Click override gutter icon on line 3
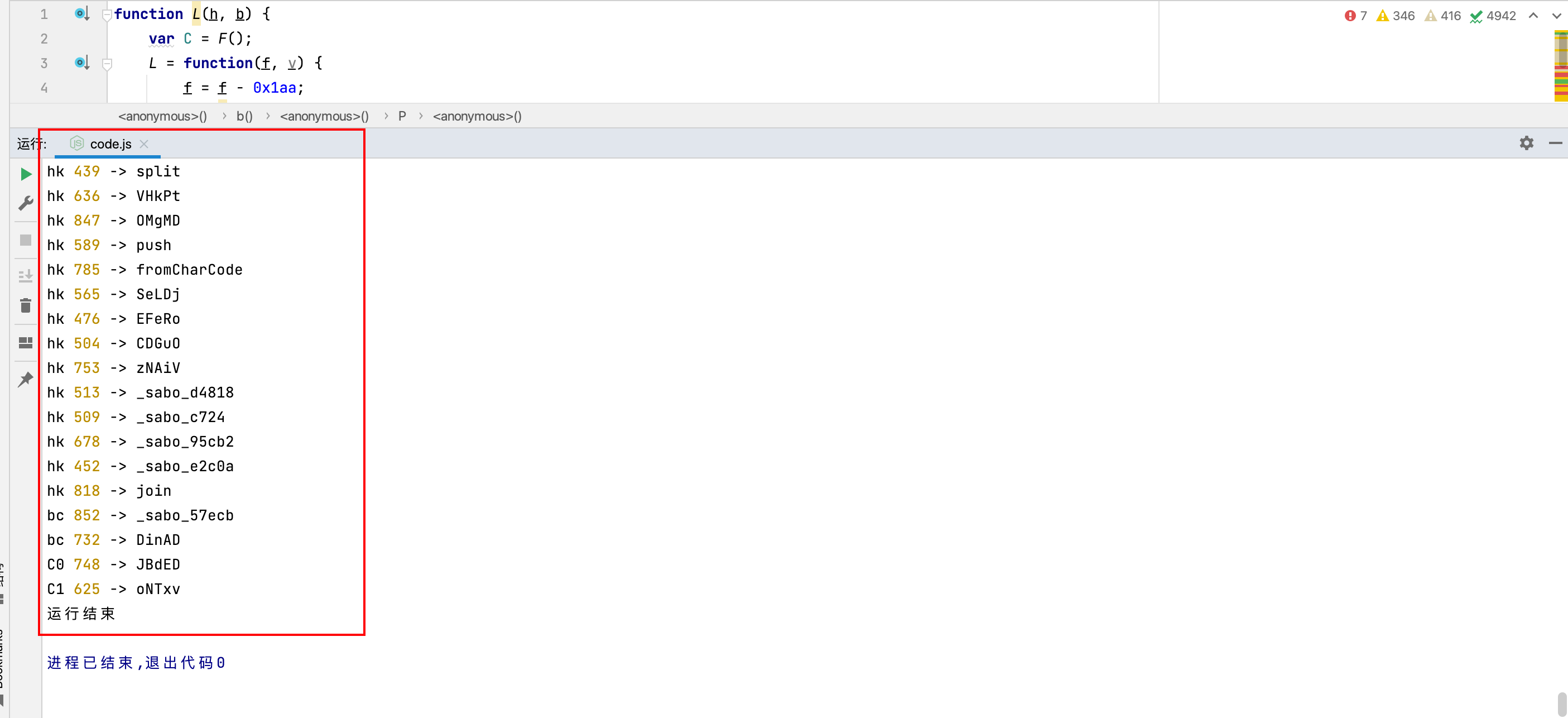 tap(81, 62)
